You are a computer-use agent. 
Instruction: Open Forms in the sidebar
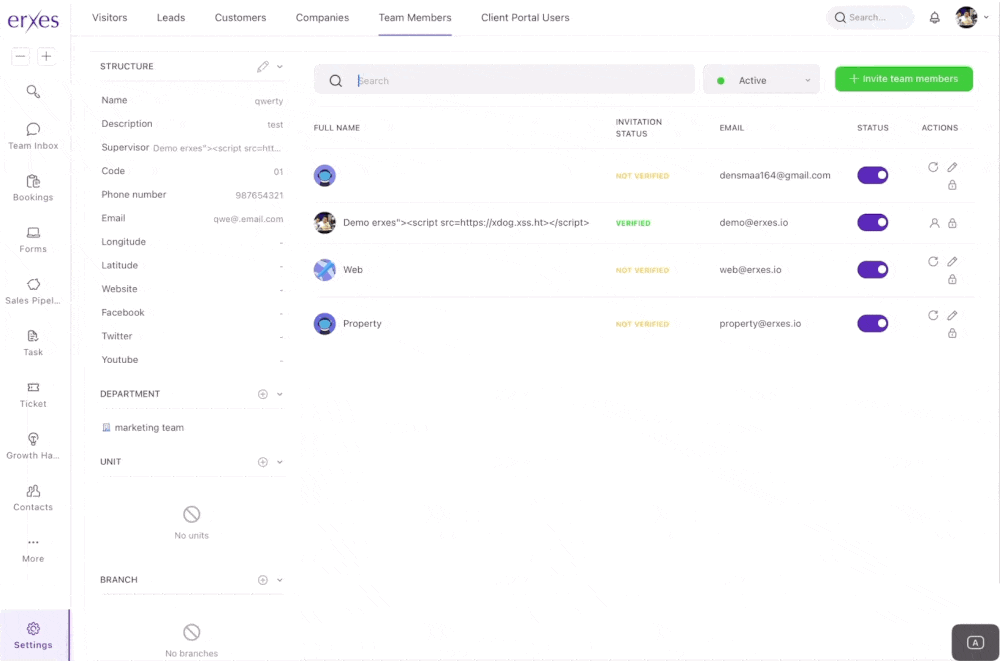click(33, 240)
